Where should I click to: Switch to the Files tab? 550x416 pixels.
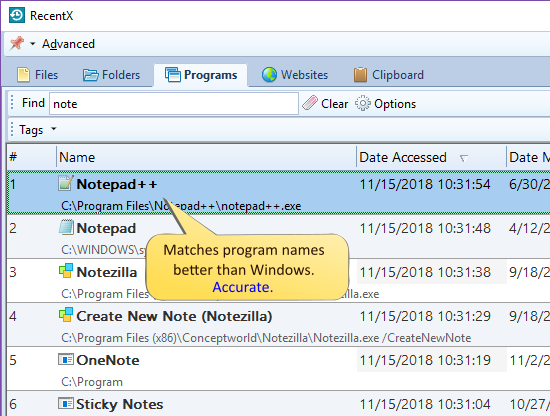(38, 75)
